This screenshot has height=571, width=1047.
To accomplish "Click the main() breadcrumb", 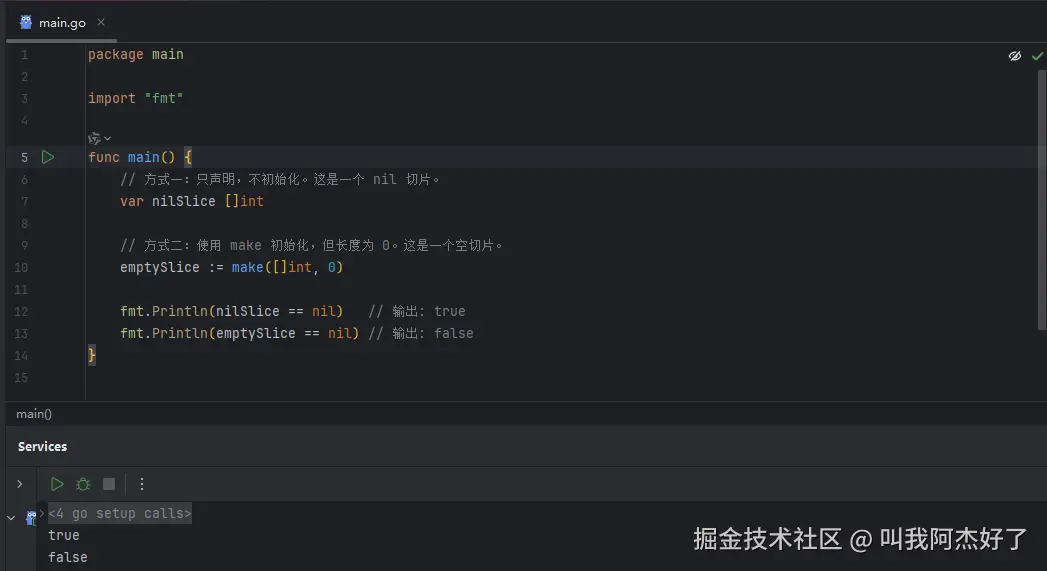I will coord(34,414).
